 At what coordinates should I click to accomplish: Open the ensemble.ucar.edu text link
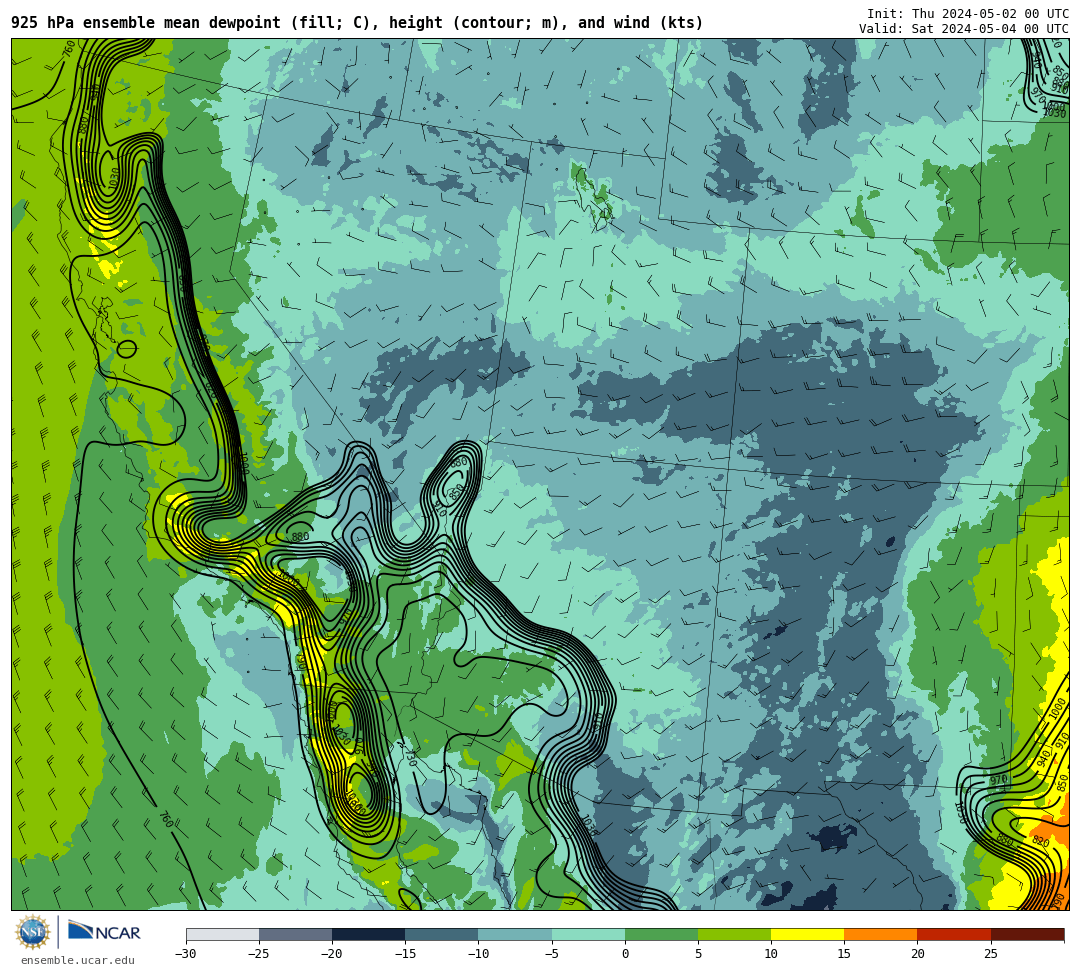pyautogui.click(x=78, y=961)
